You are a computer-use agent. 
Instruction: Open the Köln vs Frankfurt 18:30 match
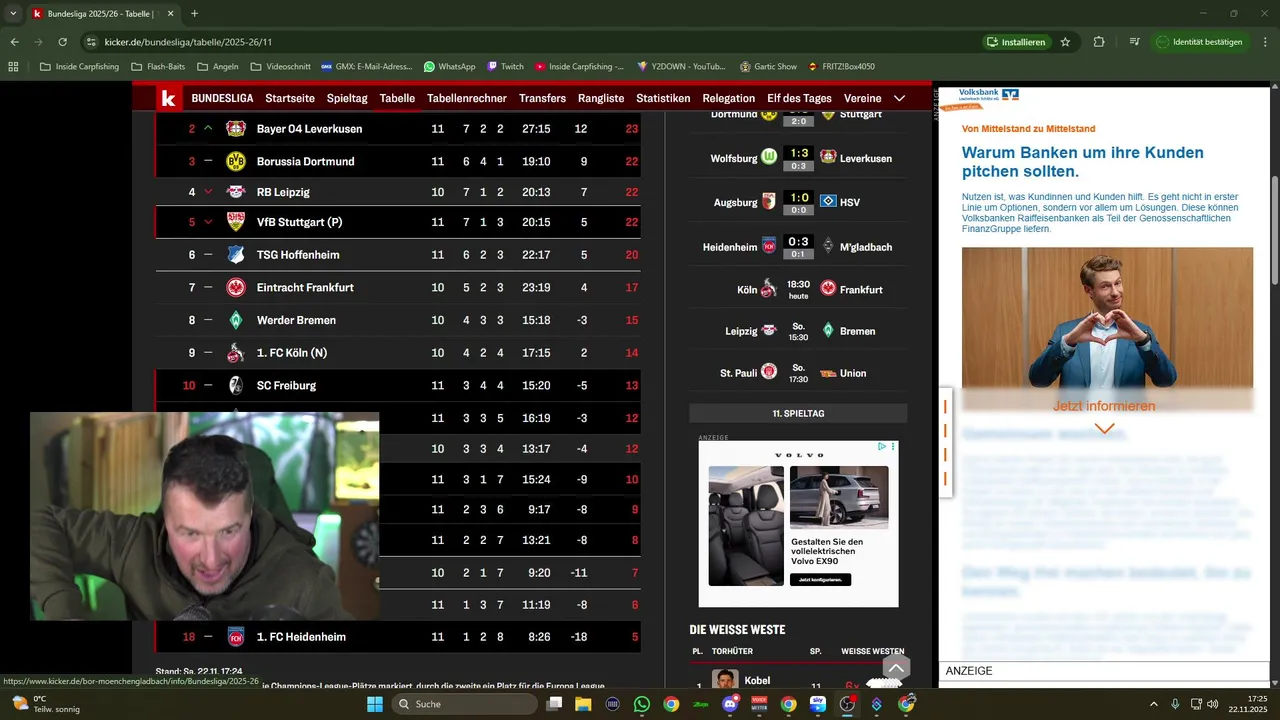798,289
